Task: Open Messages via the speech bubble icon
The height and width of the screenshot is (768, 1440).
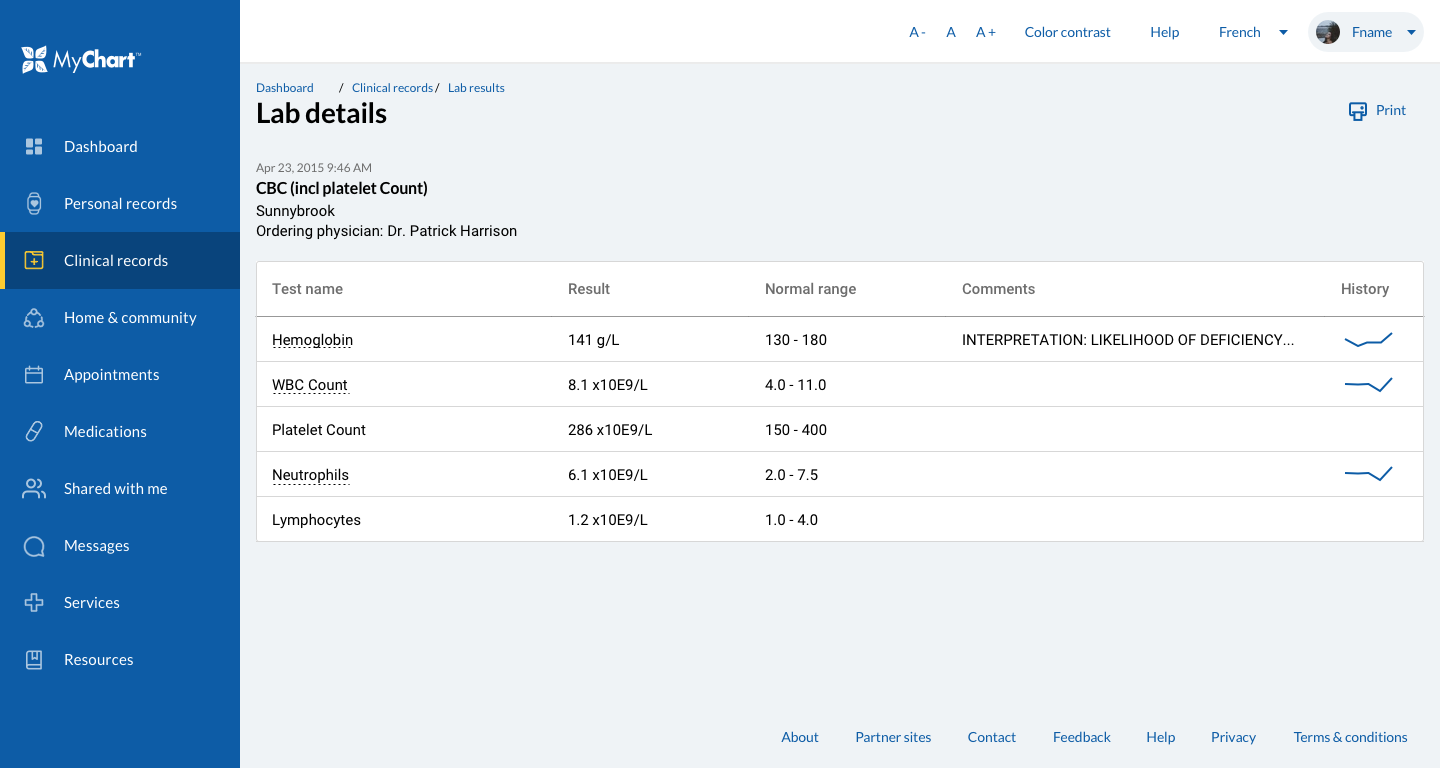Action: click(x=33, y=546)
